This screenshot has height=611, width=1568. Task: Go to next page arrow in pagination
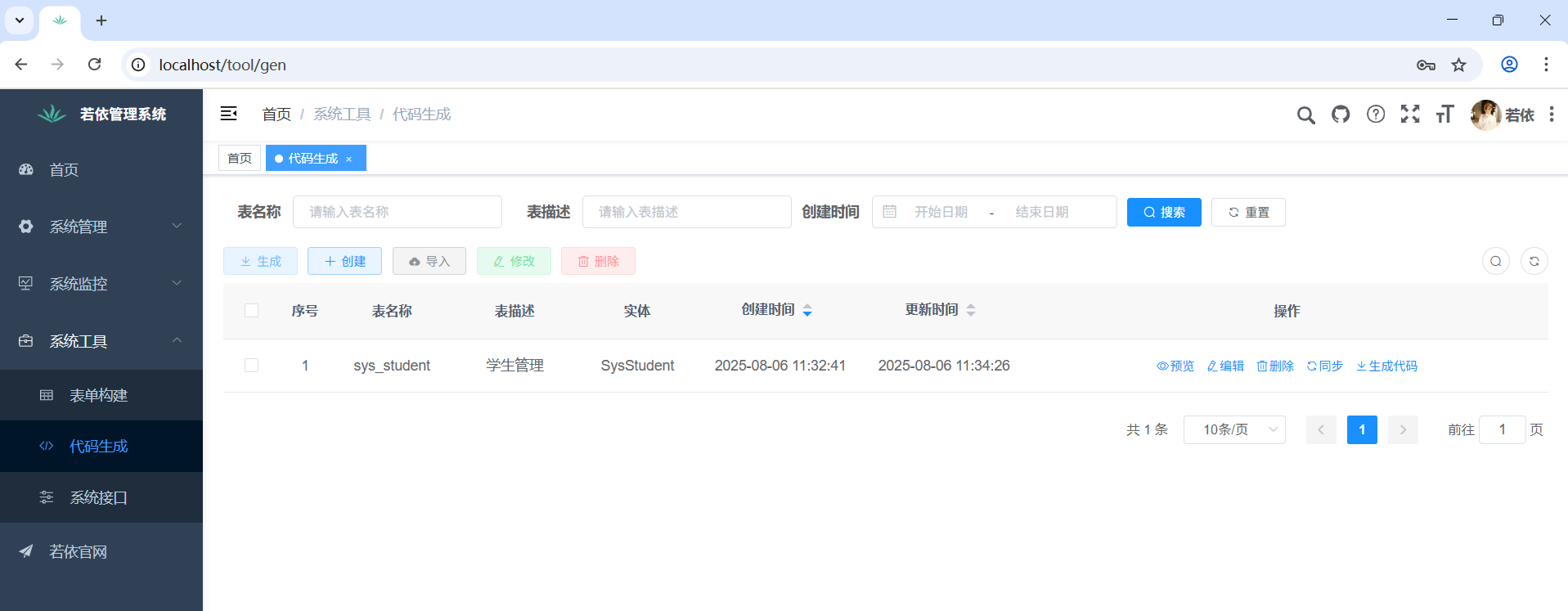tap(1403, 429)
